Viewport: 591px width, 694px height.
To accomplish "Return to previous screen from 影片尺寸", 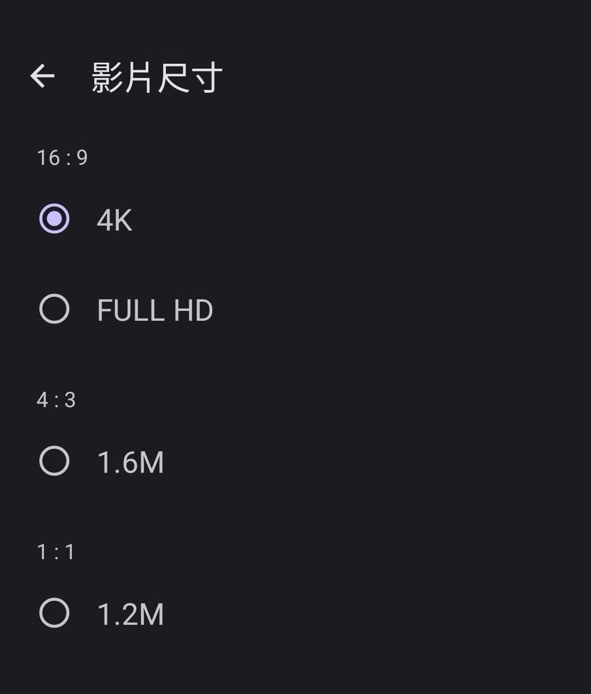I will click(42, 76).
